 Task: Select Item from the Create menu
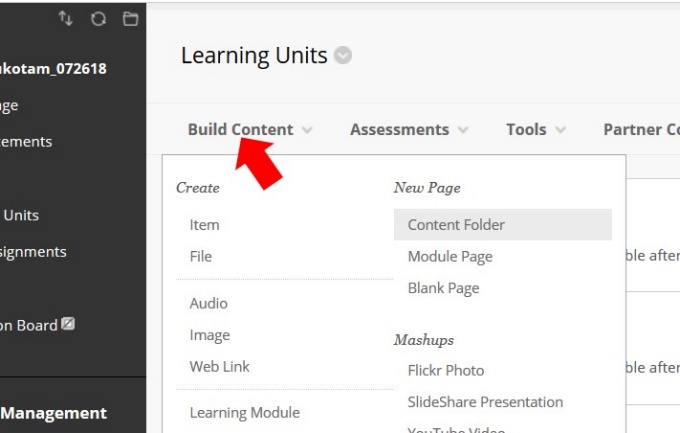click(x=204, y=225)
